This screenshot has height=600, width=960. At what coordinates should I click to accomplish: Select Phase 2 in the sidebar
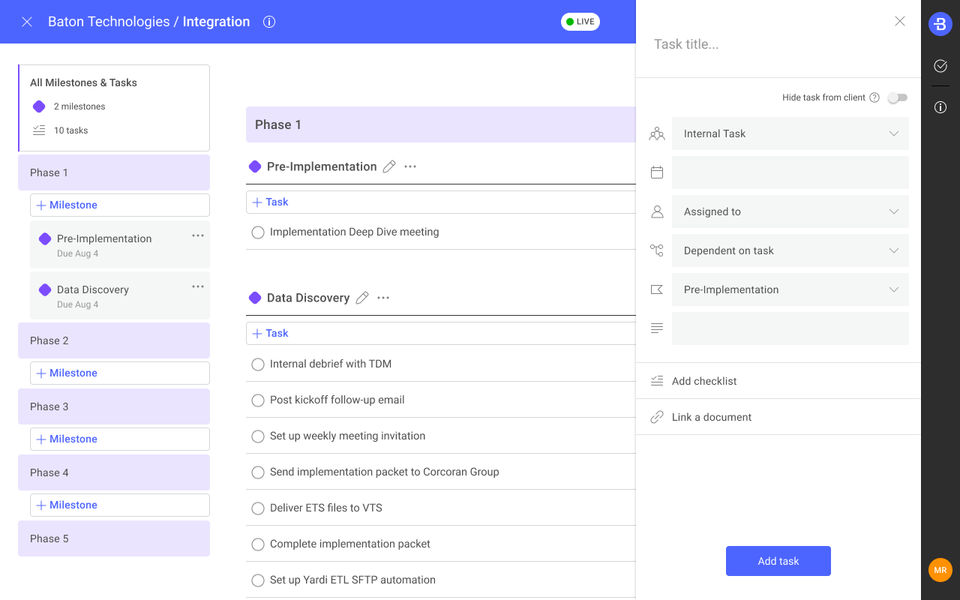(x=114, y=340)
